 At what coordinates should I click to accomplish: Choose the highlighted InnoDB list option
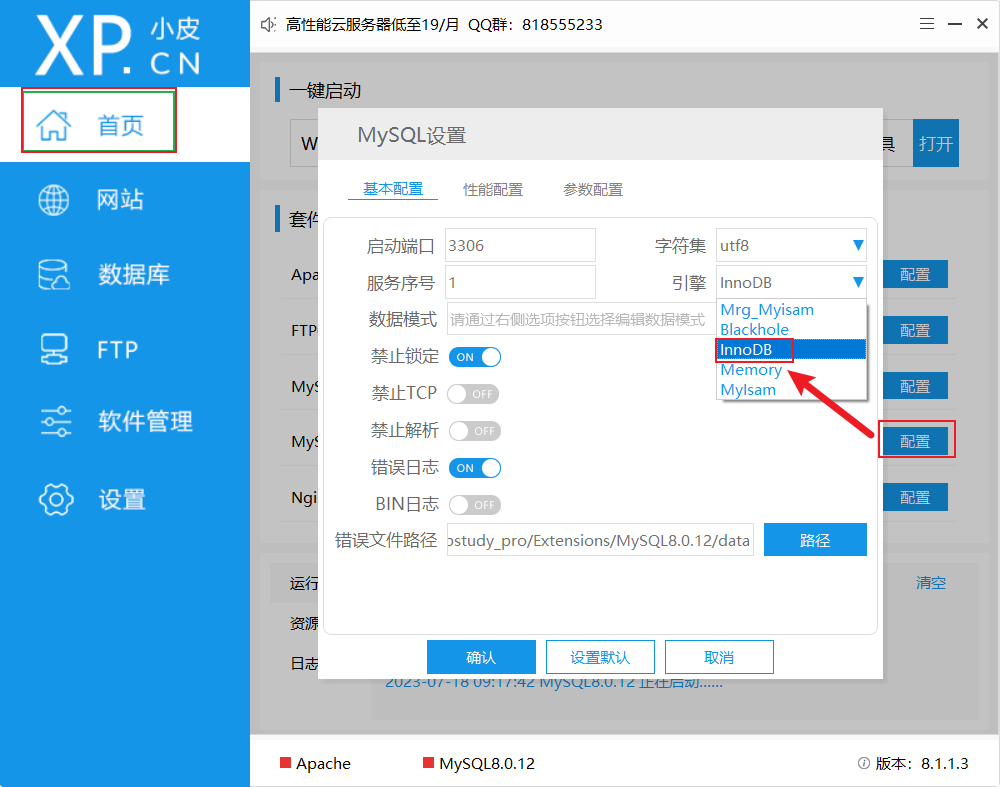coord(791,349)
